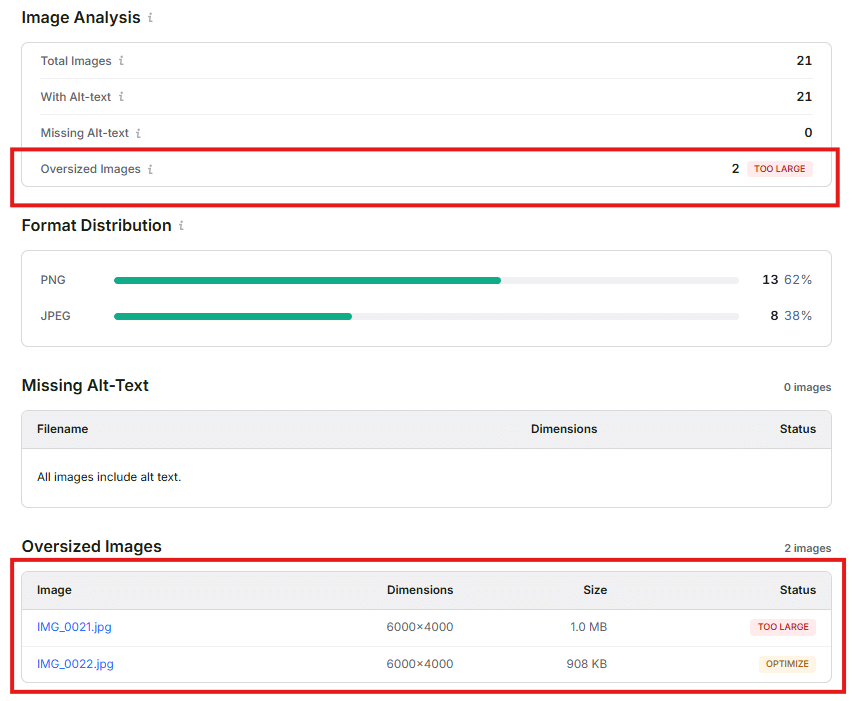Click the '0 images' count beside Missing Alt-Text
The width and height of the screenshot is (852, 701).
coord(807,387)
